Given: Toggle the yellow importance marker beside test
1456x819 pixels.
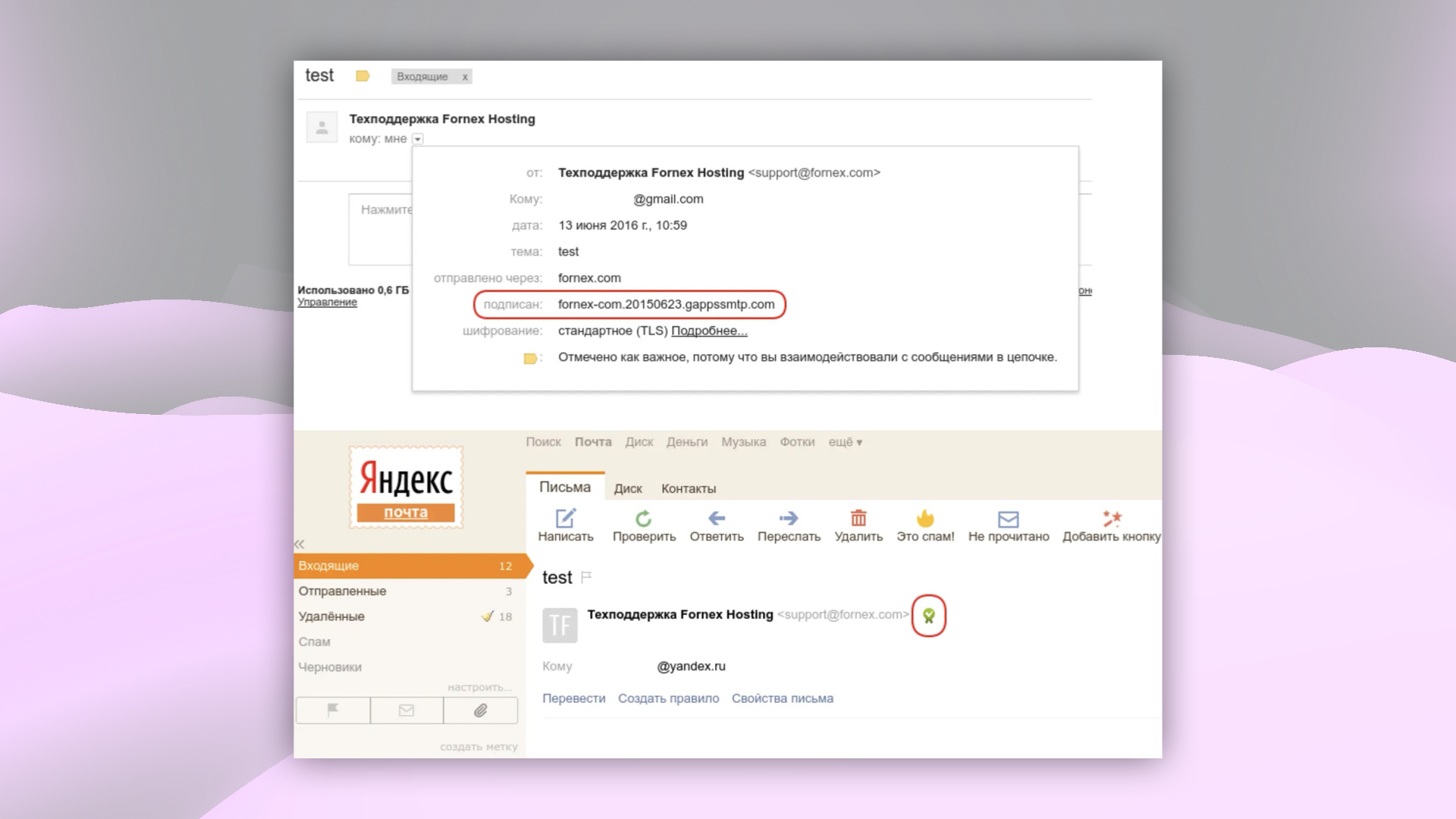Looking at the screenshot, I should [x=362, y=76].
